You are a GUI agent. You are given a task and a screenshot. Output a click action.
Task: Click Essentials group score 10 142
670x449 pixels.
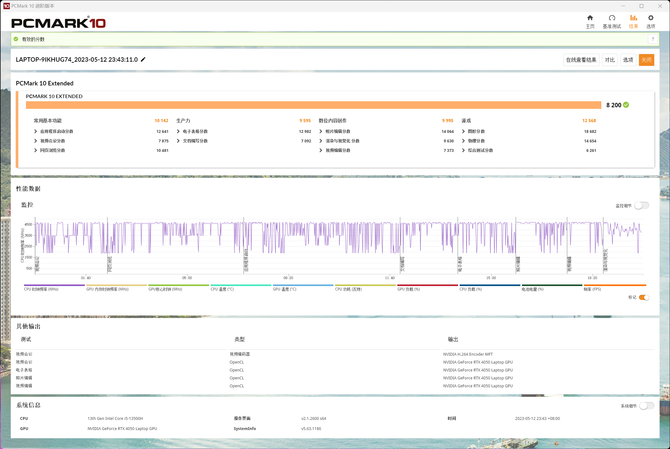pos(161,120)
